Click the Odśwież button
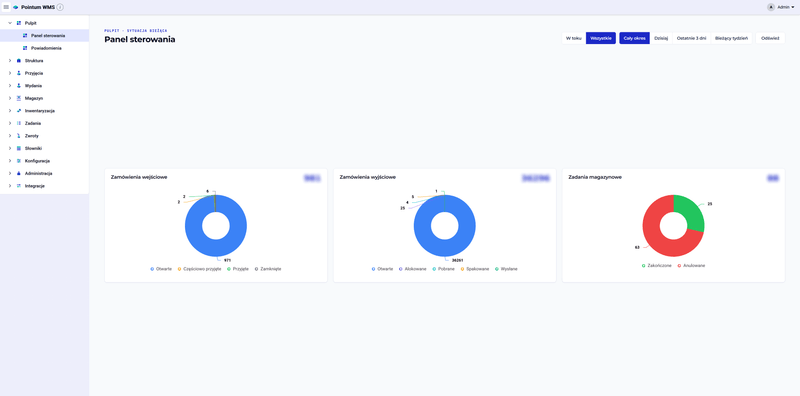800x396 pixels. pyautogui.click(x=770, y=38)
